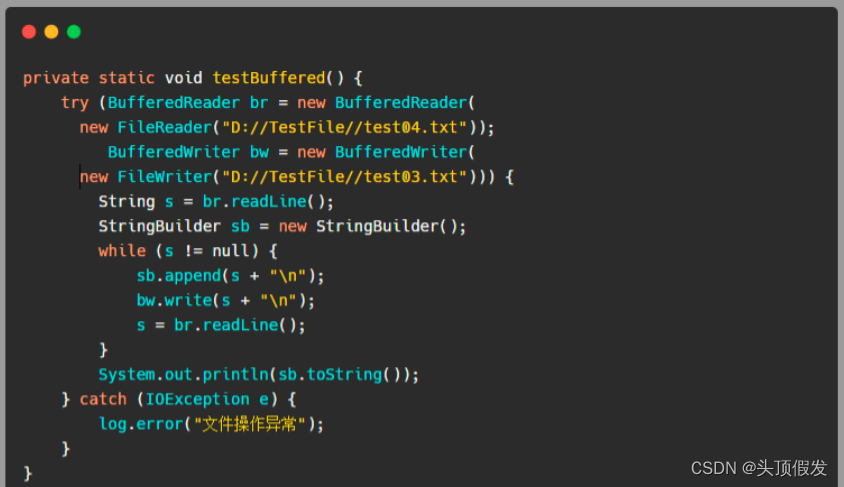Click the "D://TestFile//test04.txt" string
Image resolution: width=844 pixels, height=487 pixels.
tap(344, 128)
